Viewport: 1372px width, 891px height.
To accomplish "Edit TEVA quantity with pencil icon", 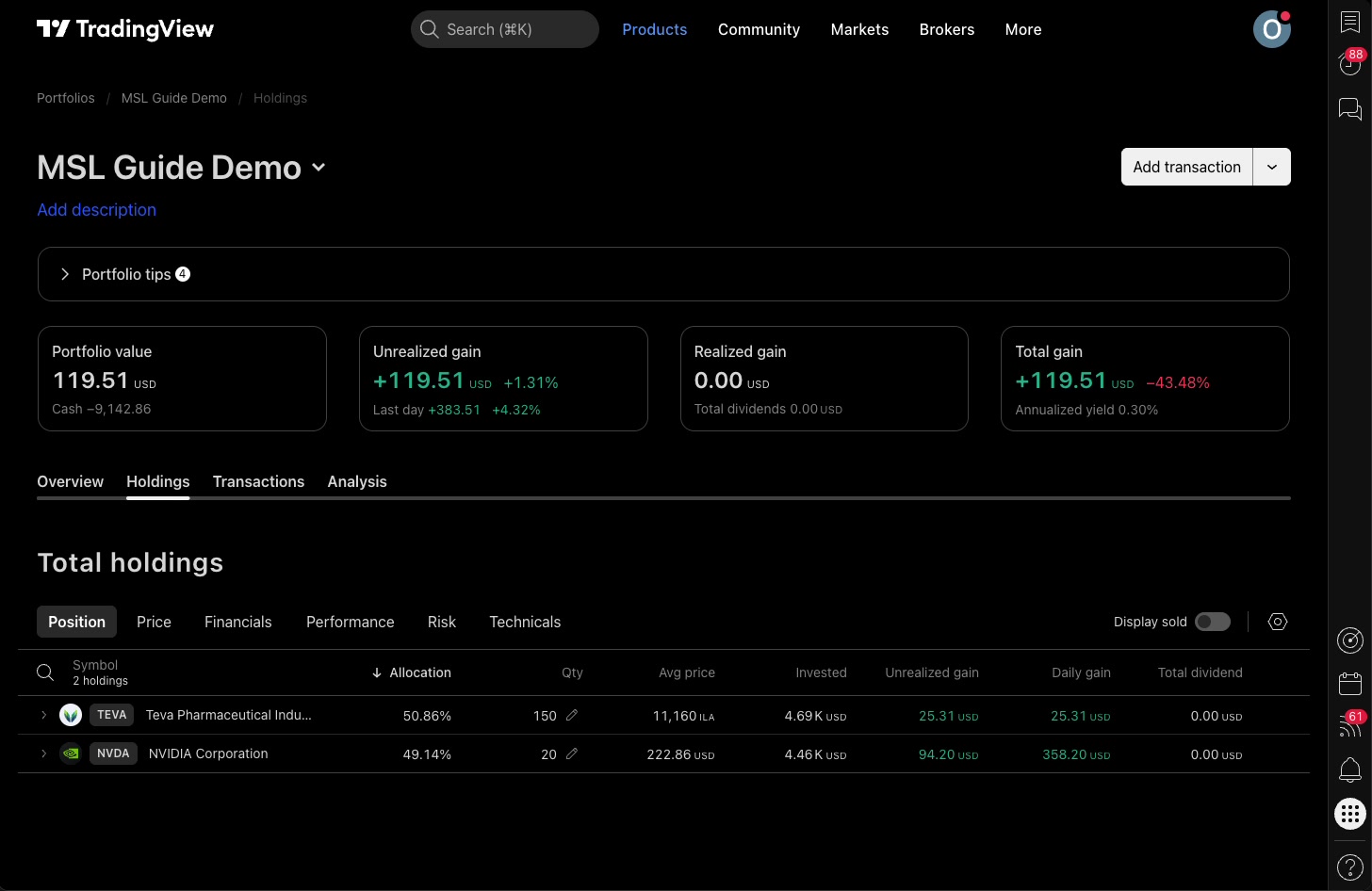I will click(x=571, y=715).
